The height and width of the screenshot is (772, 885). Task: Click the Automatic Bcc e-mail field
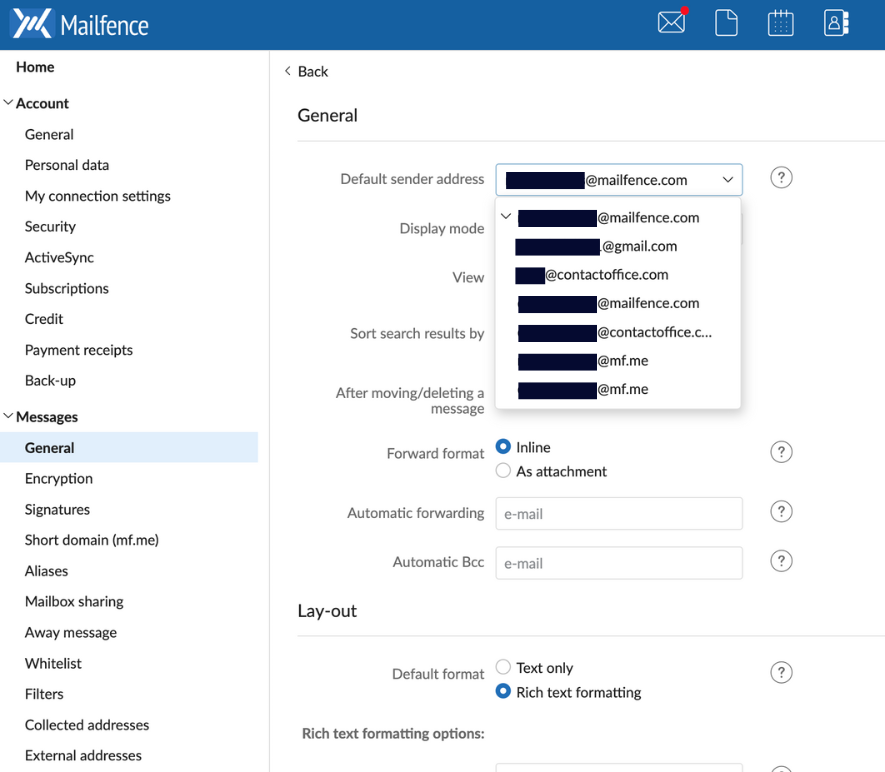point(619,563)
